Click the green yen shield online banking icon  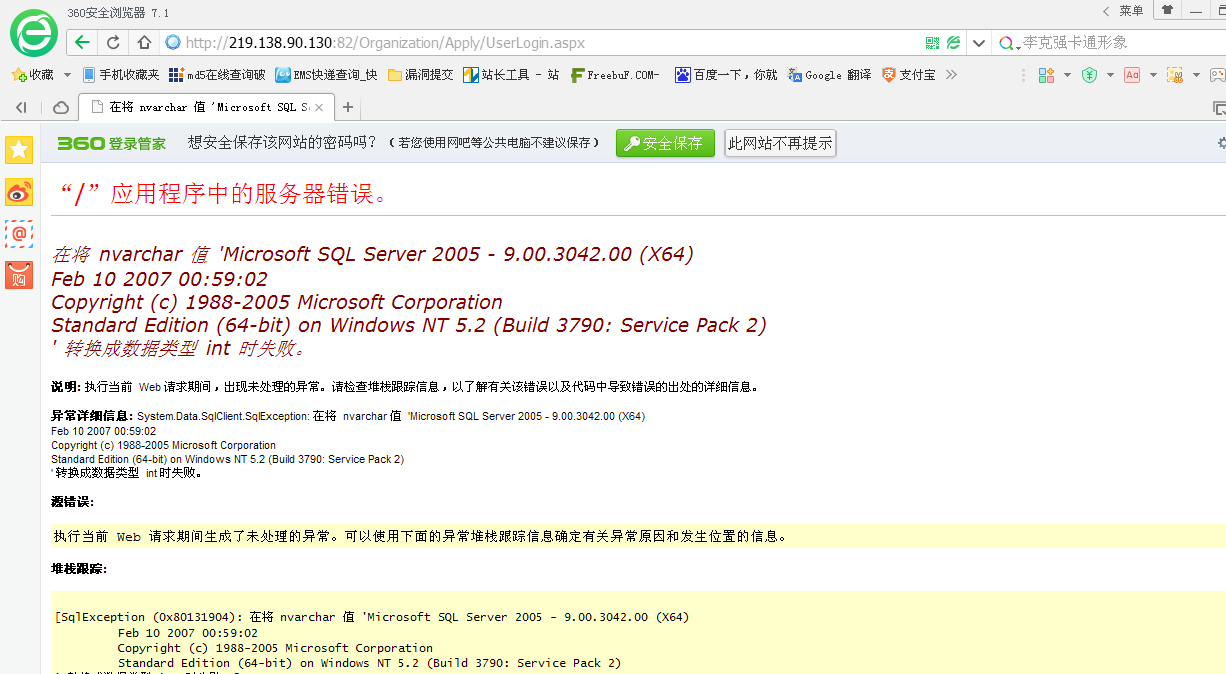1089,75
